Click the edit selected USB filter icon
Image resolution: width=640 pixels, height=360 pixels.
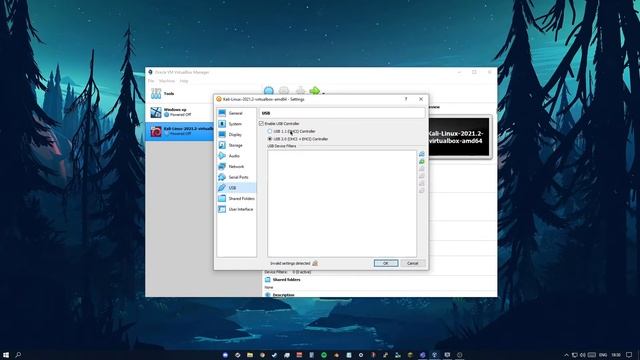click(x=422, y=169)
